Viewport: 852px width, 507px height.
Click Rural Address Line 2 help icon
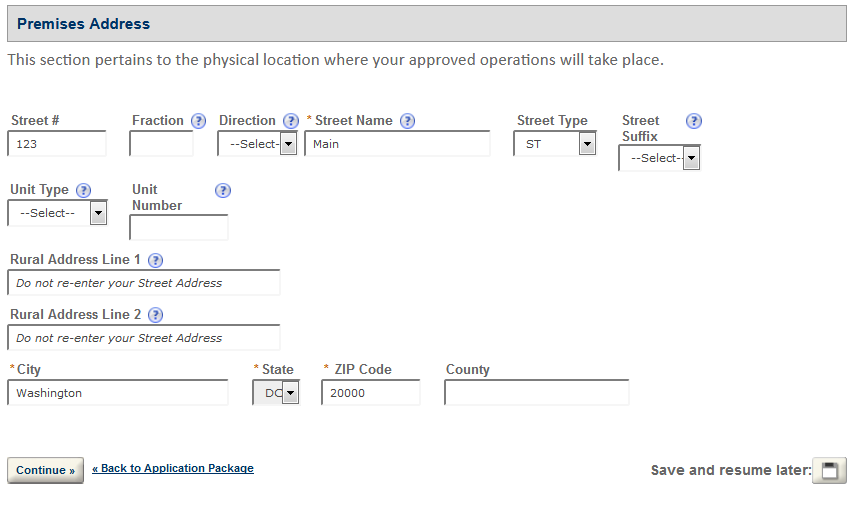(155, 315)
